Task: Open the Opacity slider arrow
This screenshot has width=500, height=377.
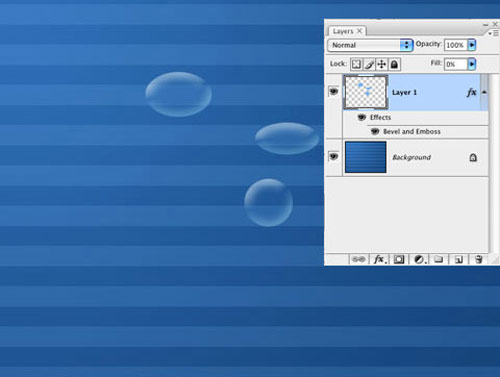Action: [x=472, y=45]
